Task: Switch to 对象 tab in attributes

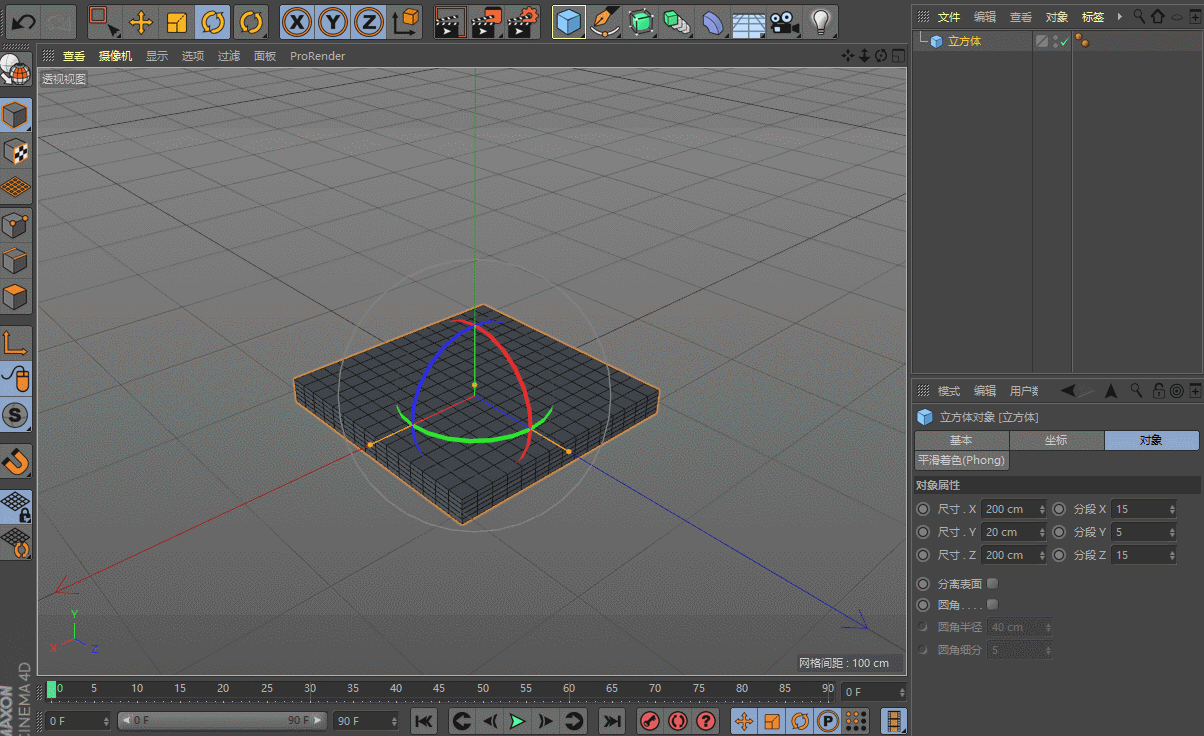Action: click(x=1151, y=440)
